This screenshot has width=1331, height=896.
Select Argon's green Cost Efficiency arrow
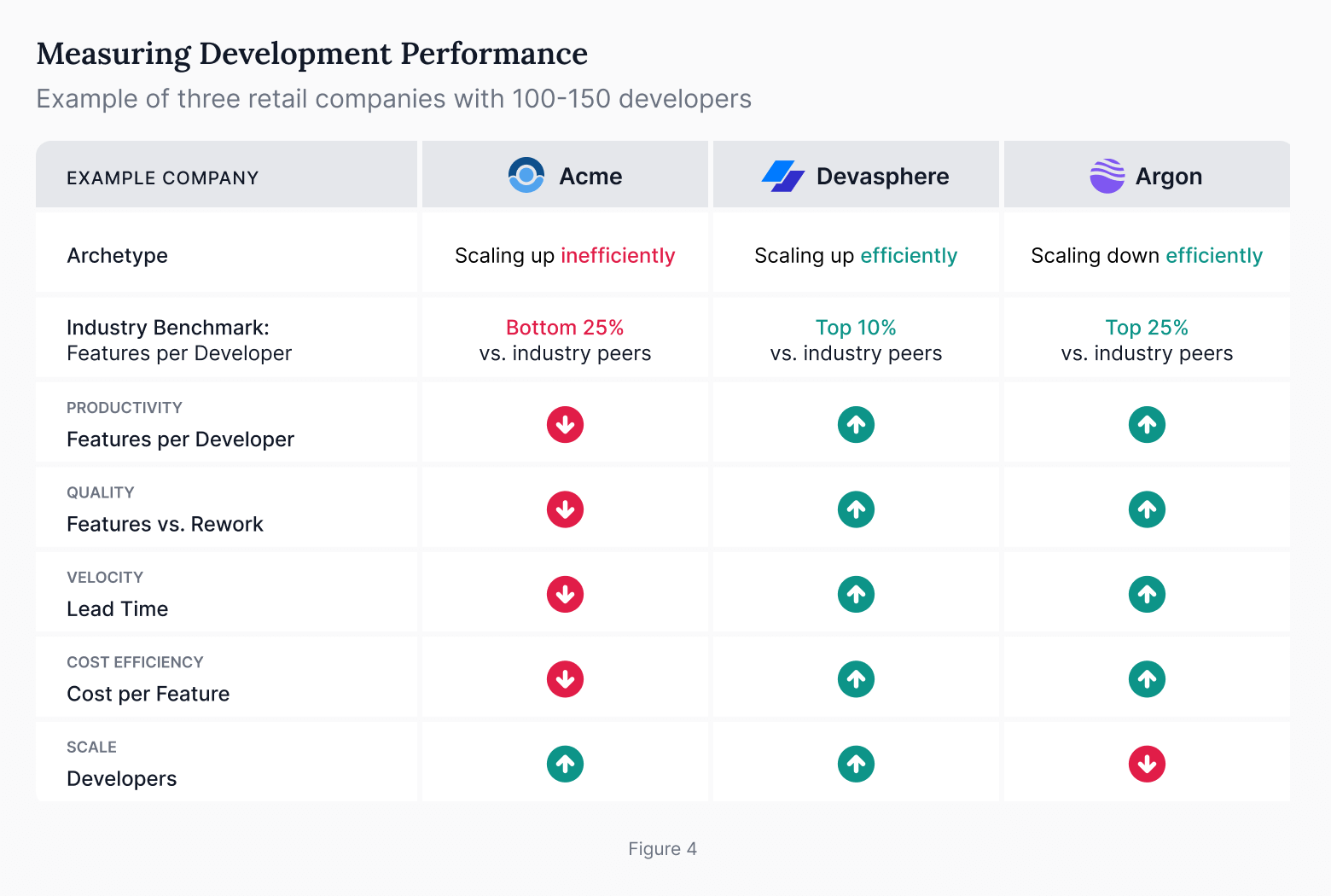point(1147,679)
